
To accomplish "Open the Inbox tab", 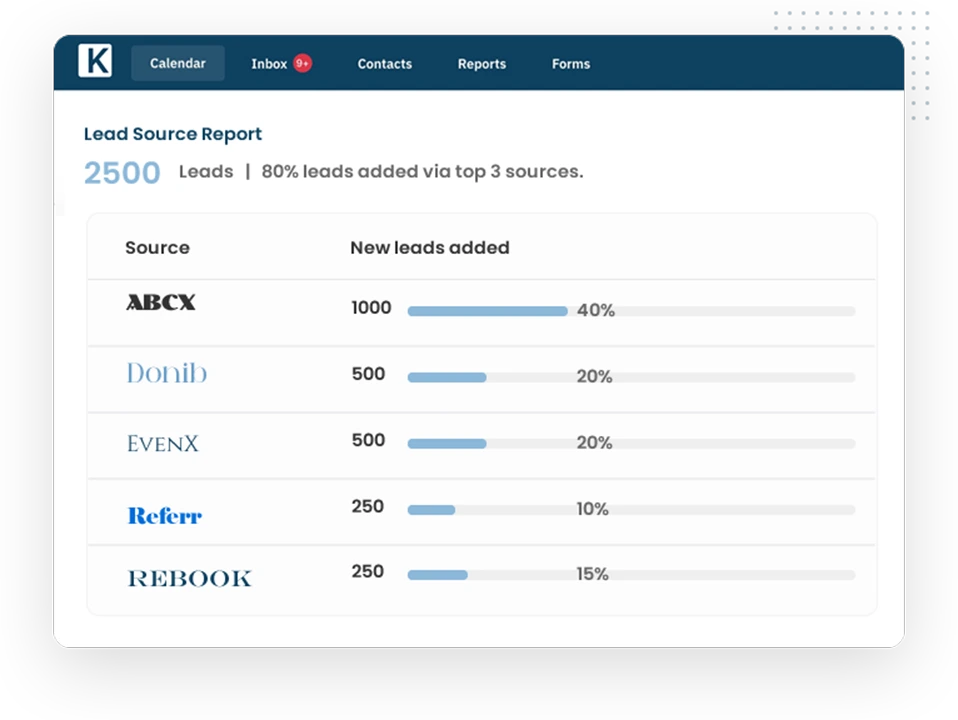I will coord(269,64).
